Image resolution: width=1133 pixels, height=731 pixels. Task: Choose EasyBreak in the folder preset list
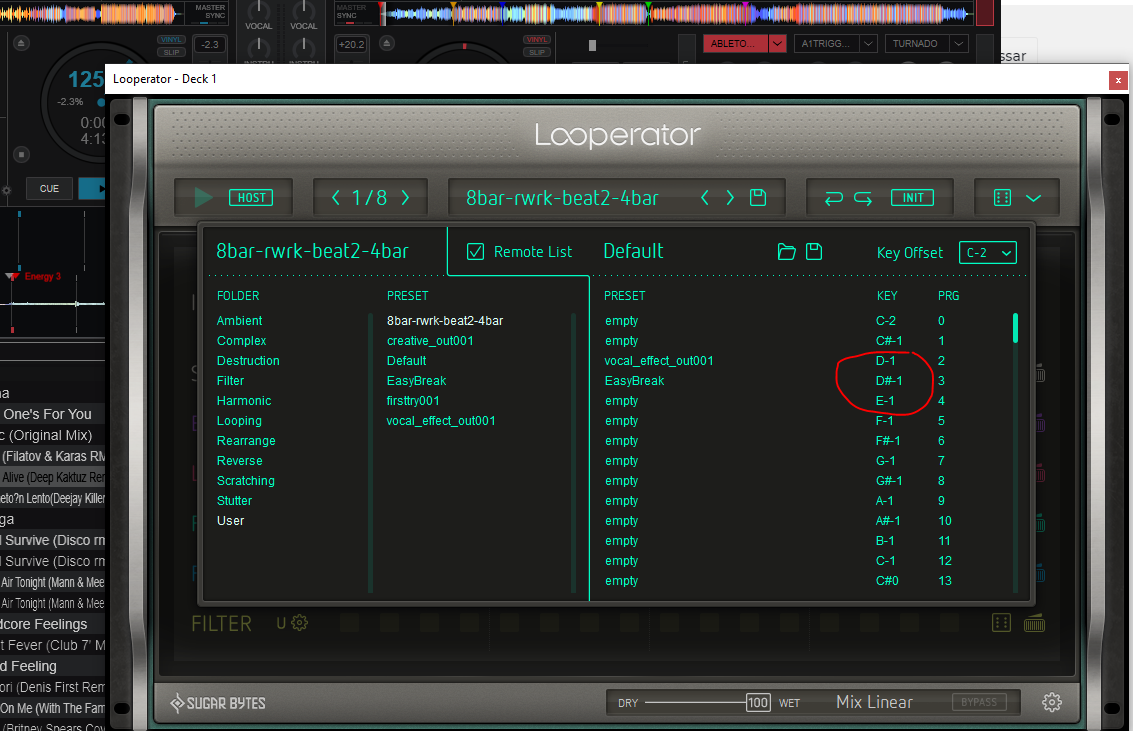point(416,381)
